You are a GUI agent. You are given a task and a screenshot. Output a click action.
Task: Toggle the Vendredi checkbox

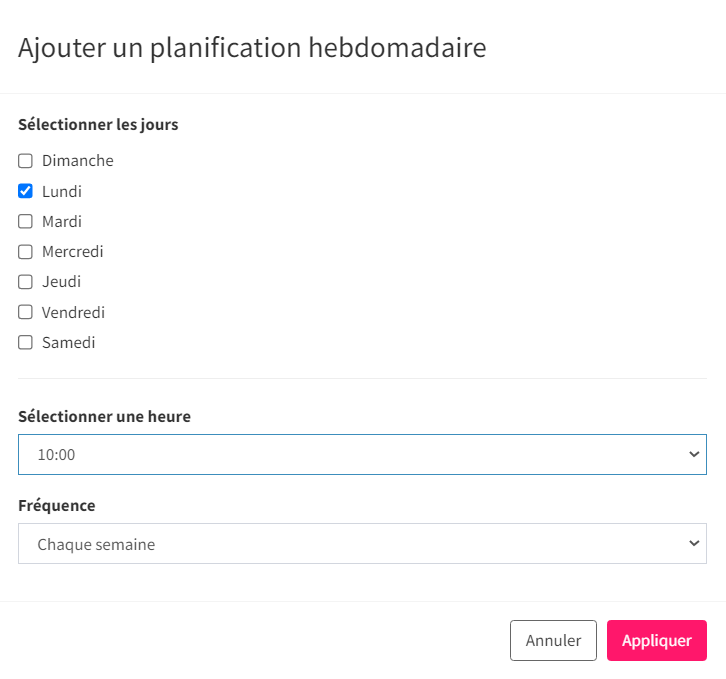(25, 312)
